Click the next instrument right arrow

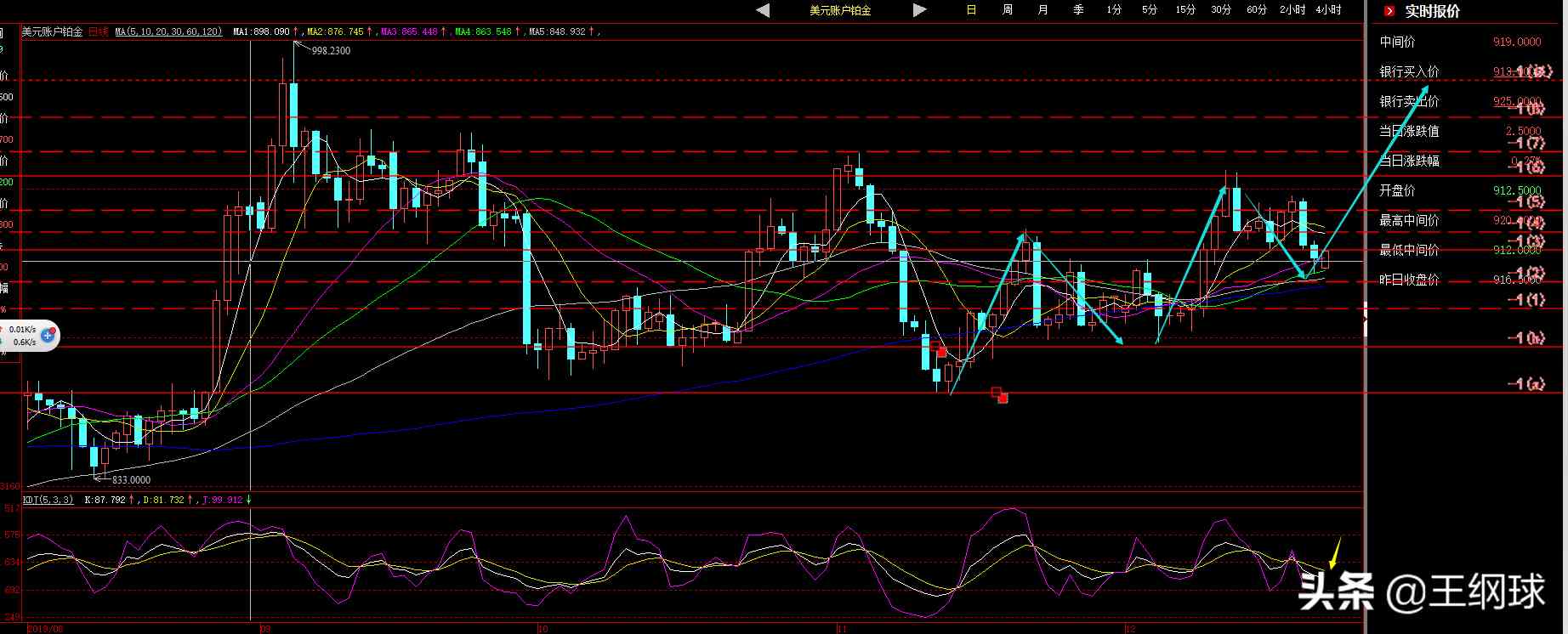(919, 10)
